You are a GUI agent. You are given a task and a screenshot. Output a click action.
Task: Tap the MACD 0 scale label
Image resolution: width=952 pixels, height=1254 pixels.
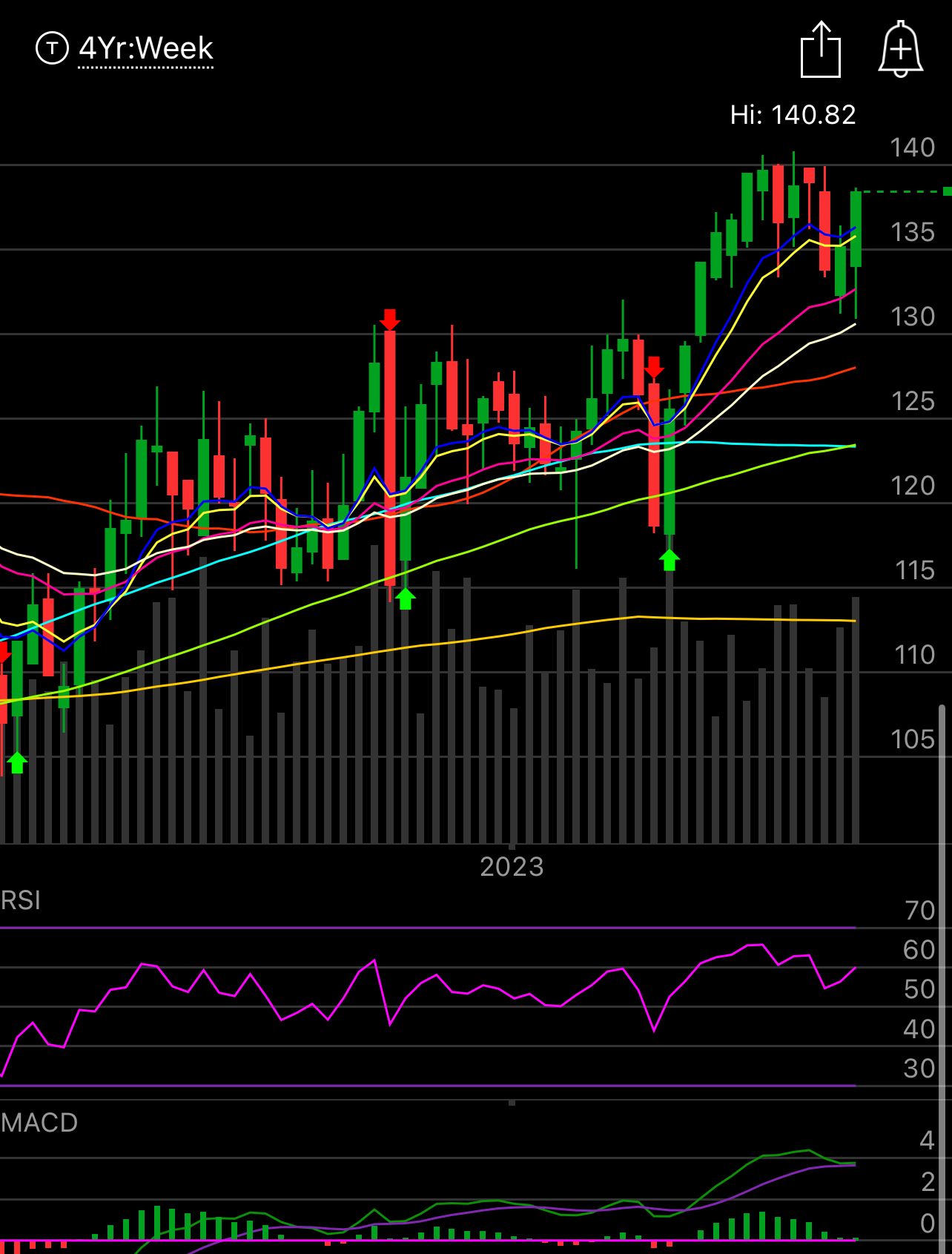click(928, 1224)
